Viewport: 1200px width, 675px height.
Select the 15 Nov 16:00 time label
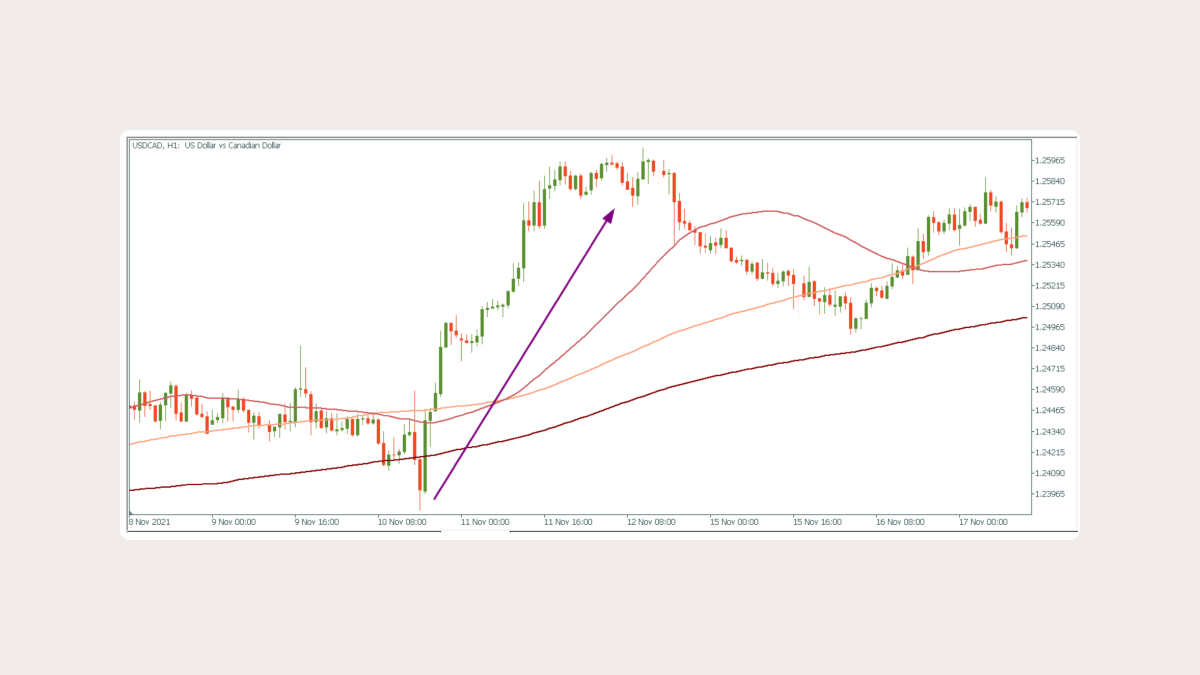[x=817, y=521]
